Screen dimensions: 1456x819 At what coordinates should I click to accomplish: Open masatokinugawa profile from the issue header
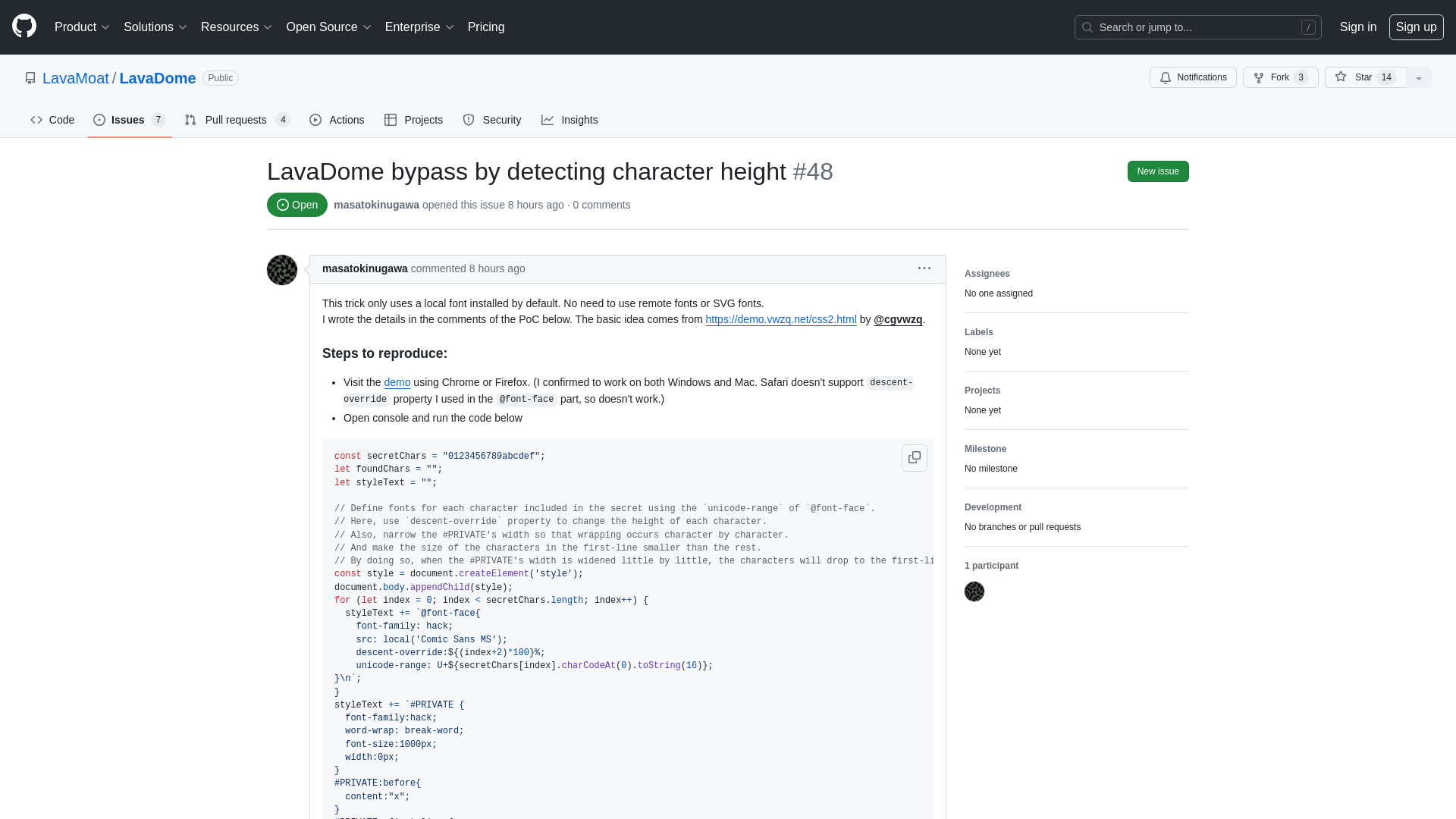[376, 205]
